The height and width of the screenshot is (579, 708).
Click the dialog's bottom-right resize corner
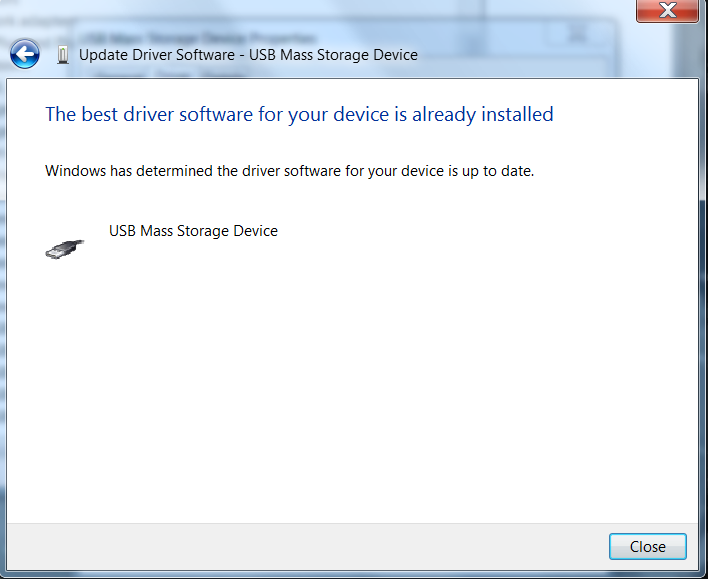point(702,573)
